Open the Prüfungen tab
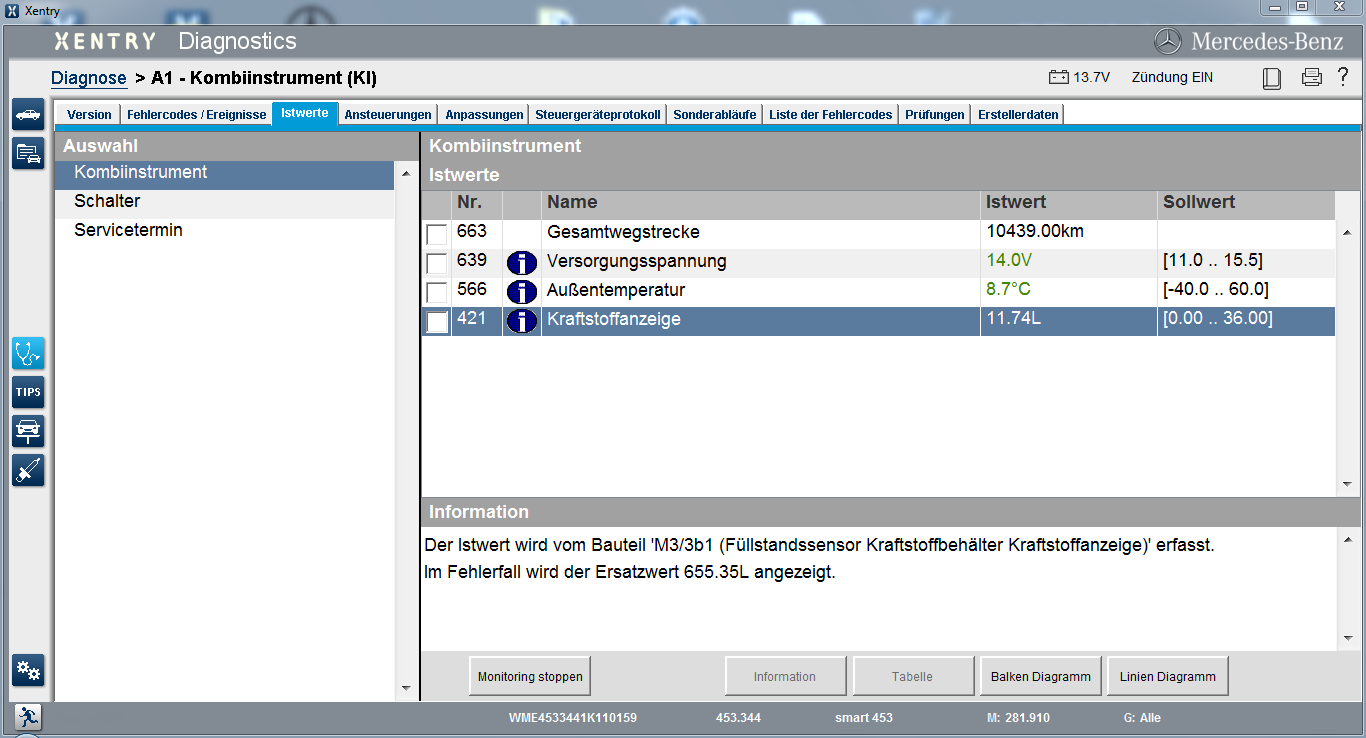 pos(935,115)
